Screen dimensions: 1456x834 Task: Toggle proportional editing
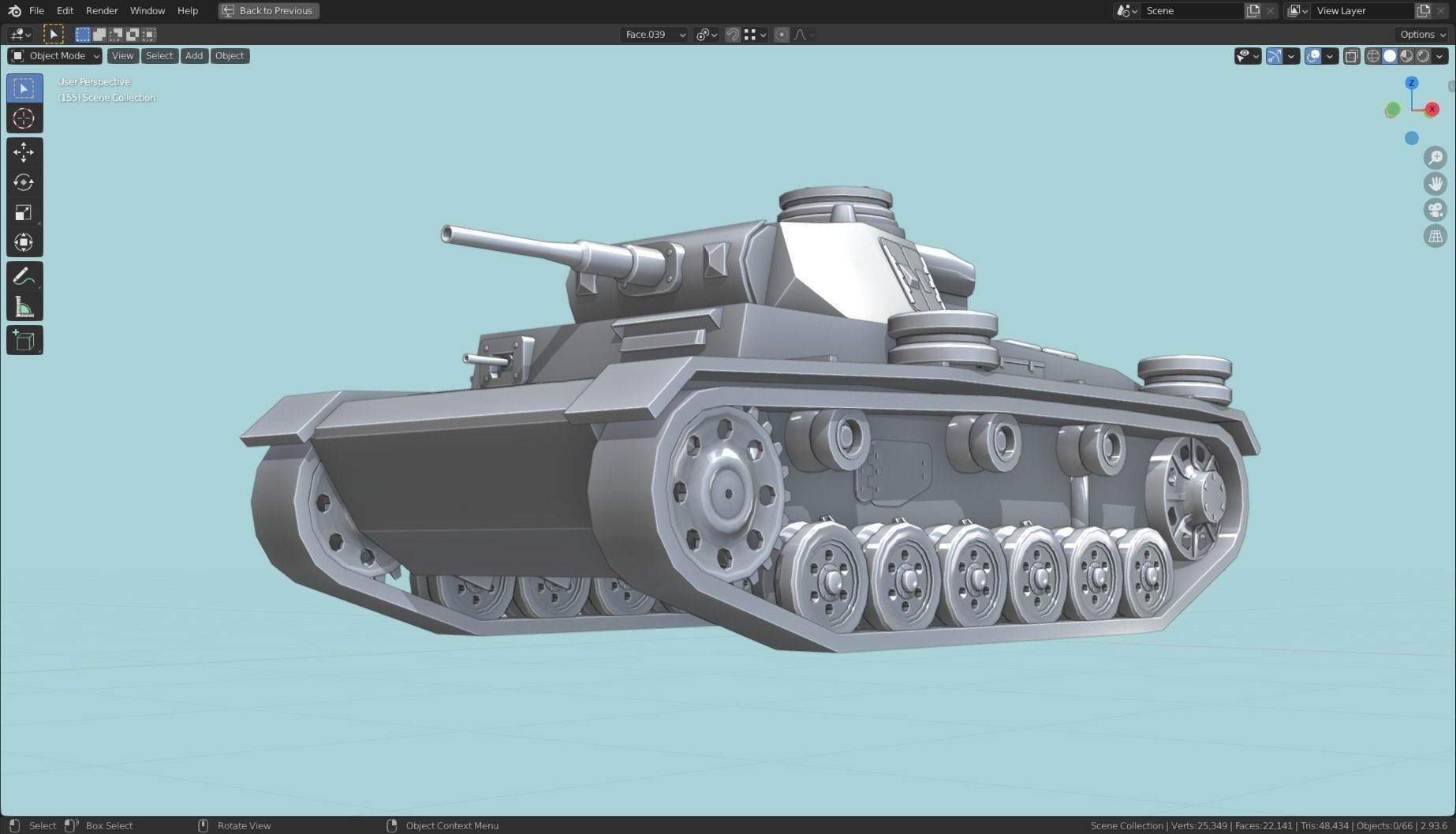click(x=782, y=34)
